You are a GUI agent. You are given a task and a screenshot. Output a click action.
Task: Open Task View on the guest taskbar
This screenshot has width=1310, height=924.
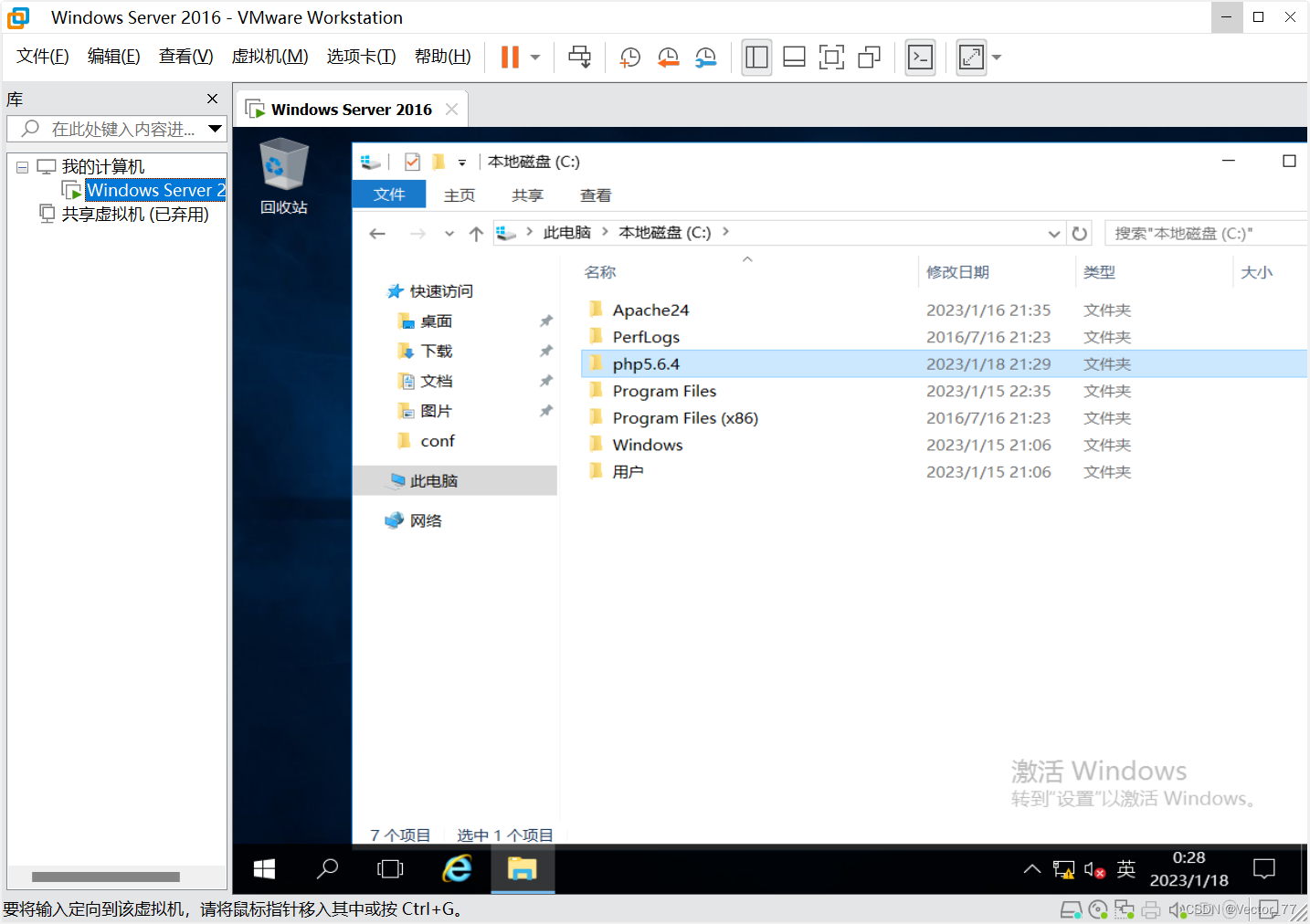pyautogui.click(x=390, y=869)
